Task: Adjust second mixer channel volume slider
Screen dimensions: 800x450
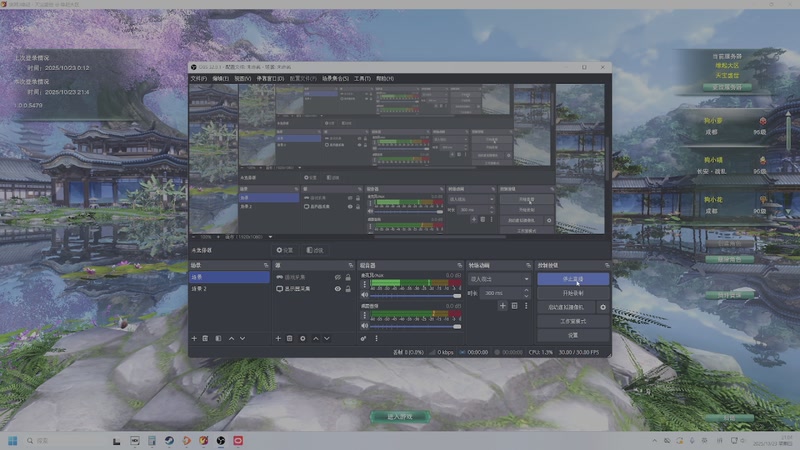Action: (x=415, y=327)
